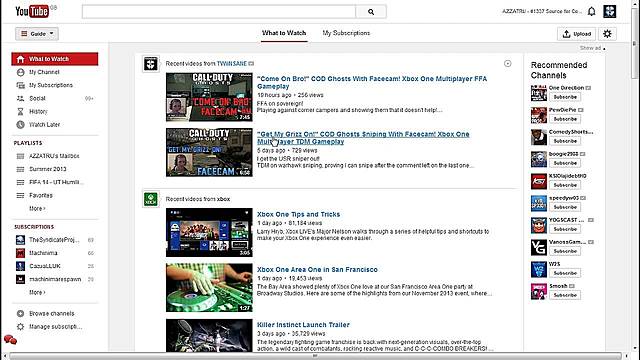
Task: Play "Get My Grizz On" thumbnail
Action: tap(209, 152)
